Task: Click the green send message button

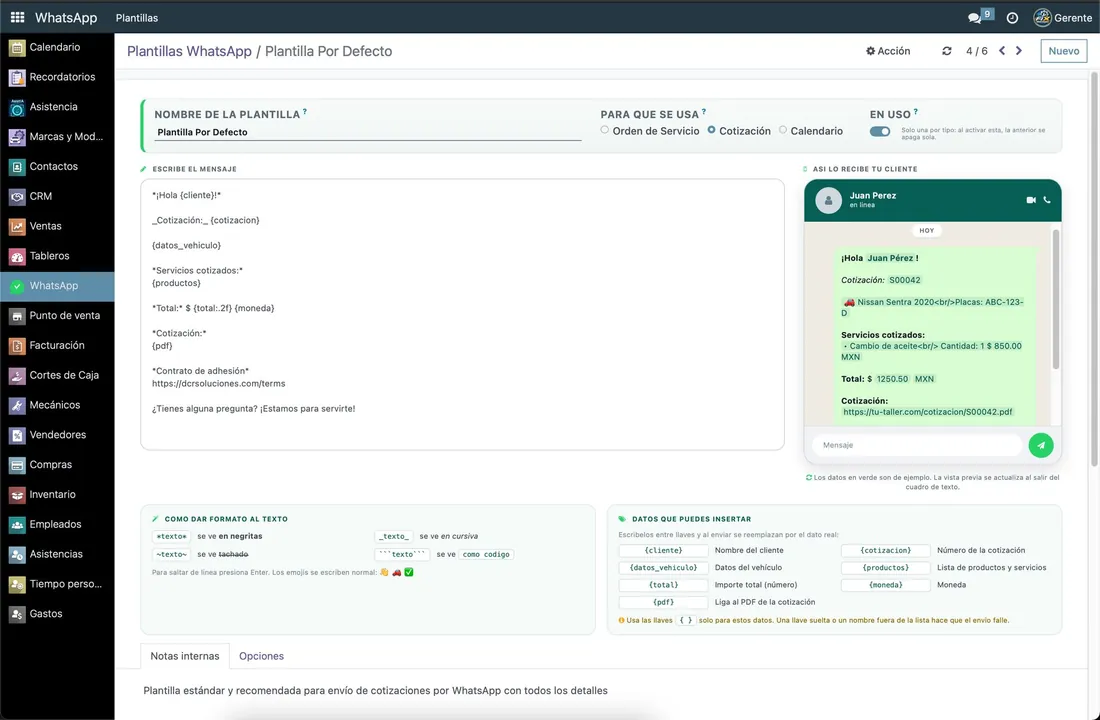Action: coord(1041,445)
